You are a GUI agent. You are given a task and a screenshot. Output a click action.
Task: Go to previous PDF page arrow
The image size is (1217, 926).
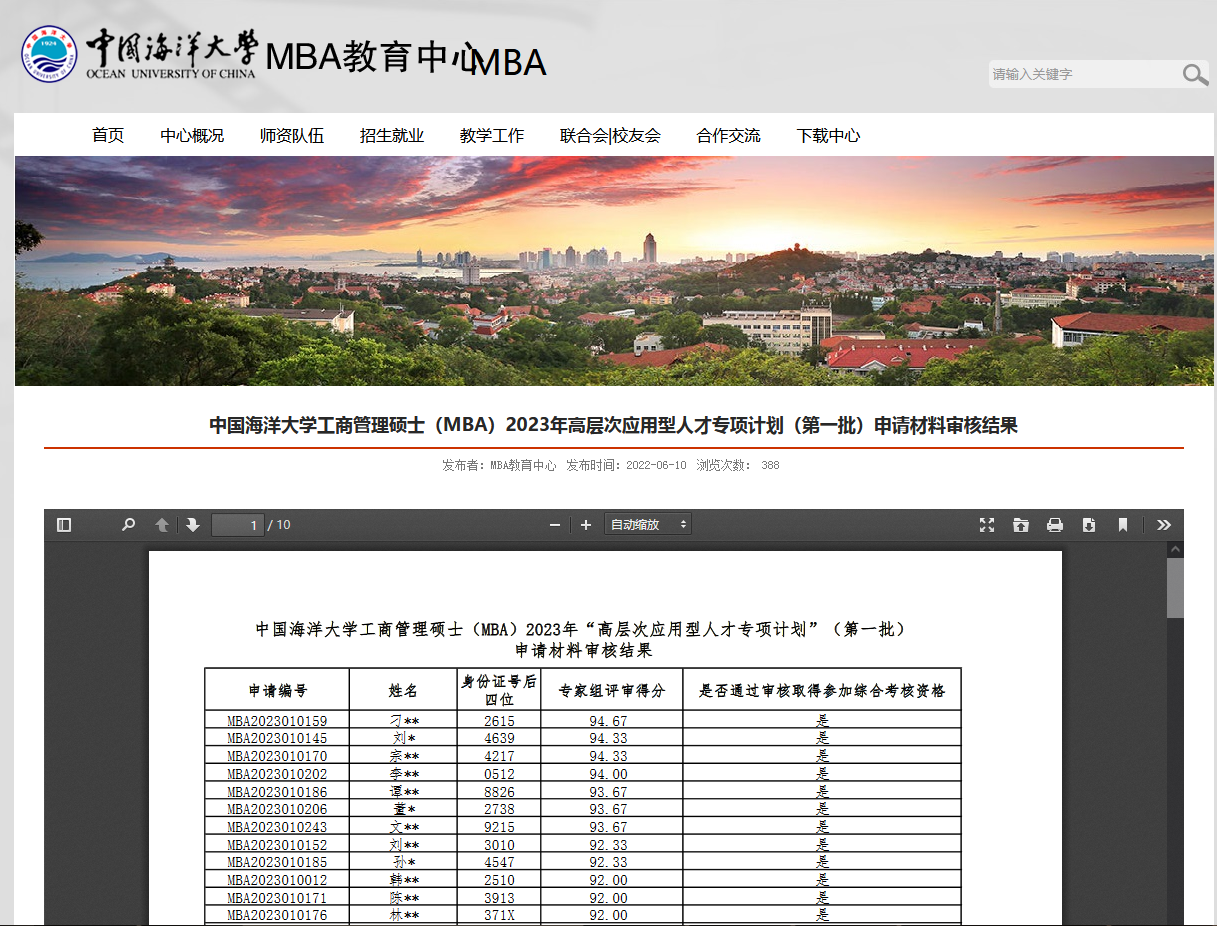click(x=162, y=525)
